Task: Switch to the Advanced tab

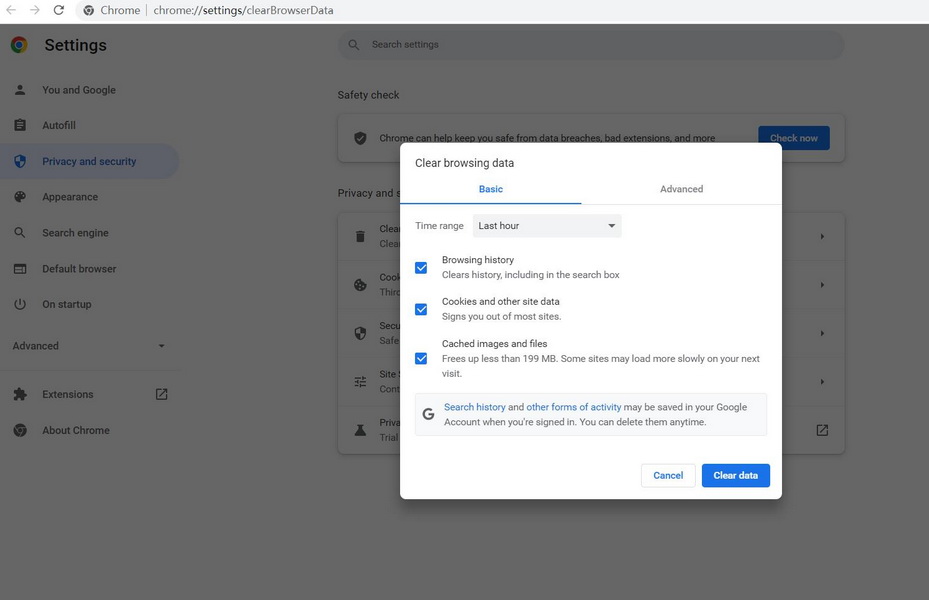Action: (681, 189)
